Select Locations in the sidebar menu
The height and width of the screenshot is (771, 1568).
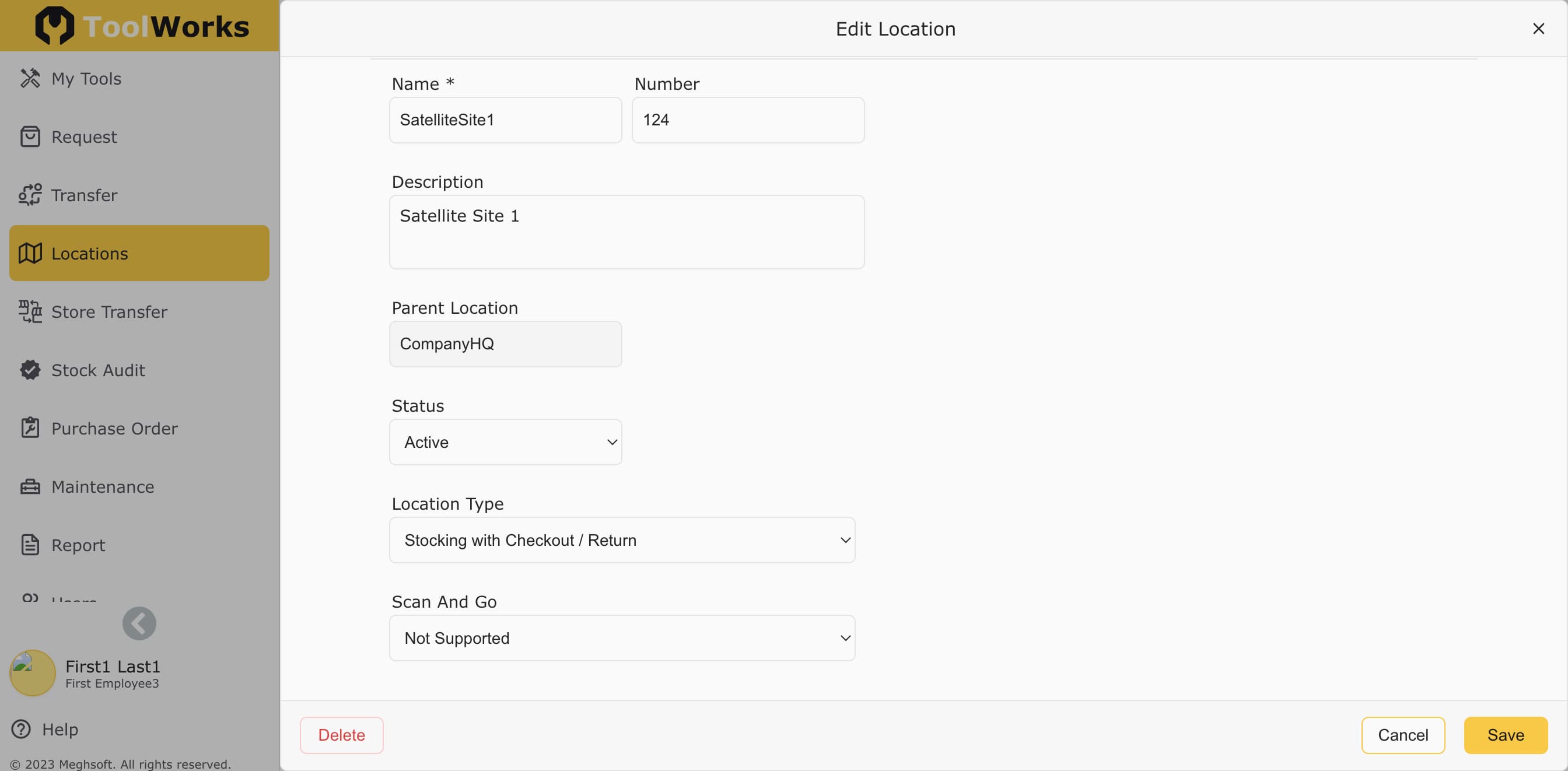click(139, 253)
